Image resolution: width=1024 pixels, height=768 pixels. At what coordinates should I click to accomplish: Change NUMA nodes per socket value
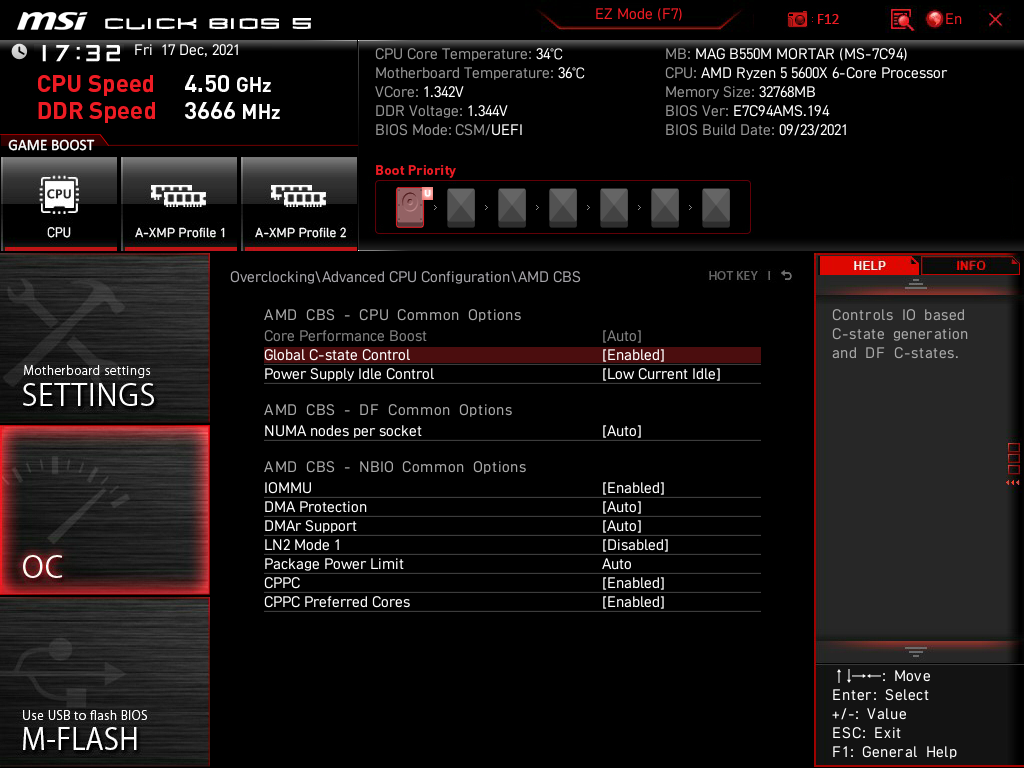(622, 430)
